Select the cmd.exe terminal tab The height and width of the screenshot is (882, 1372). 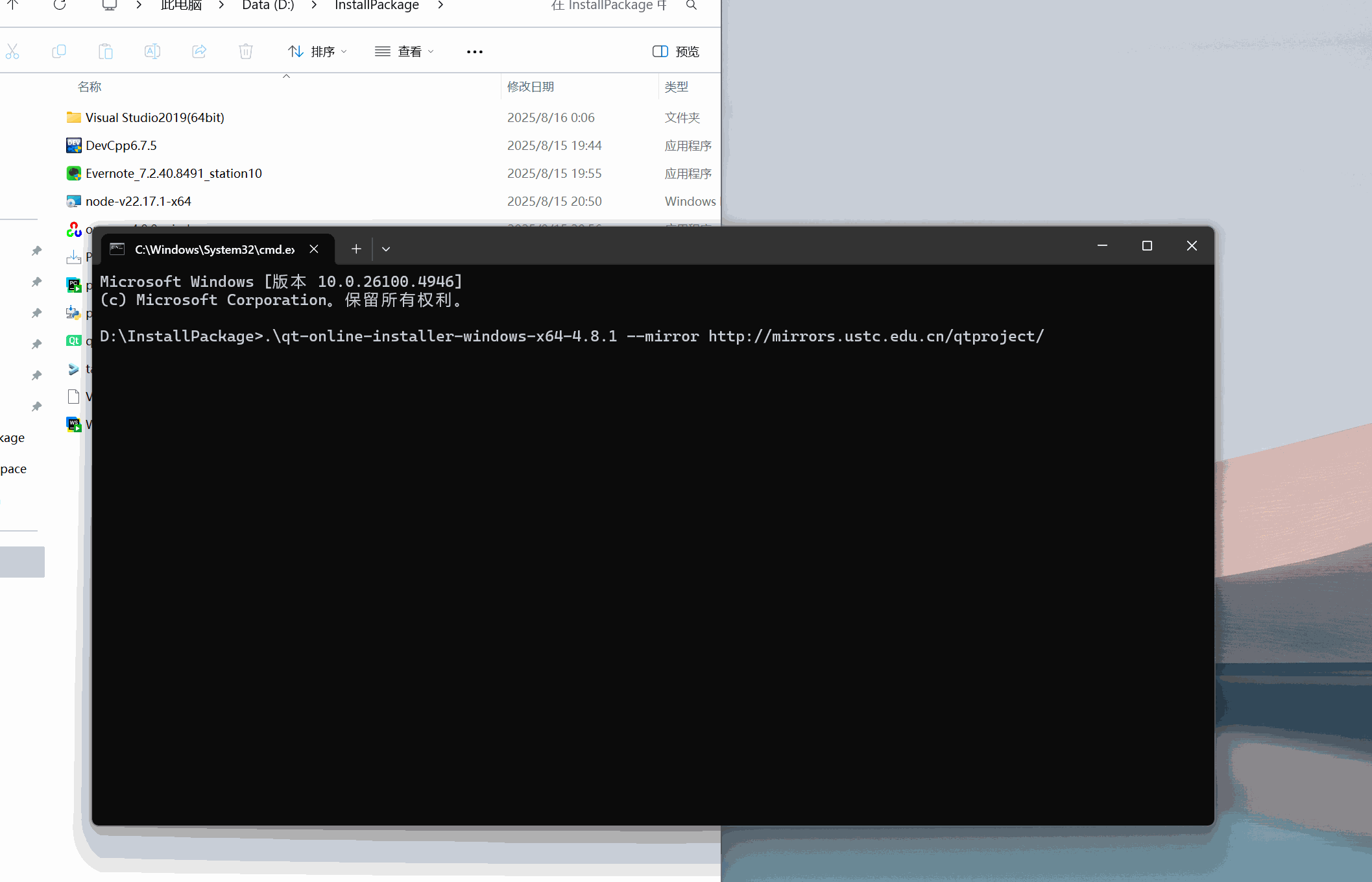tap(214, 249)
